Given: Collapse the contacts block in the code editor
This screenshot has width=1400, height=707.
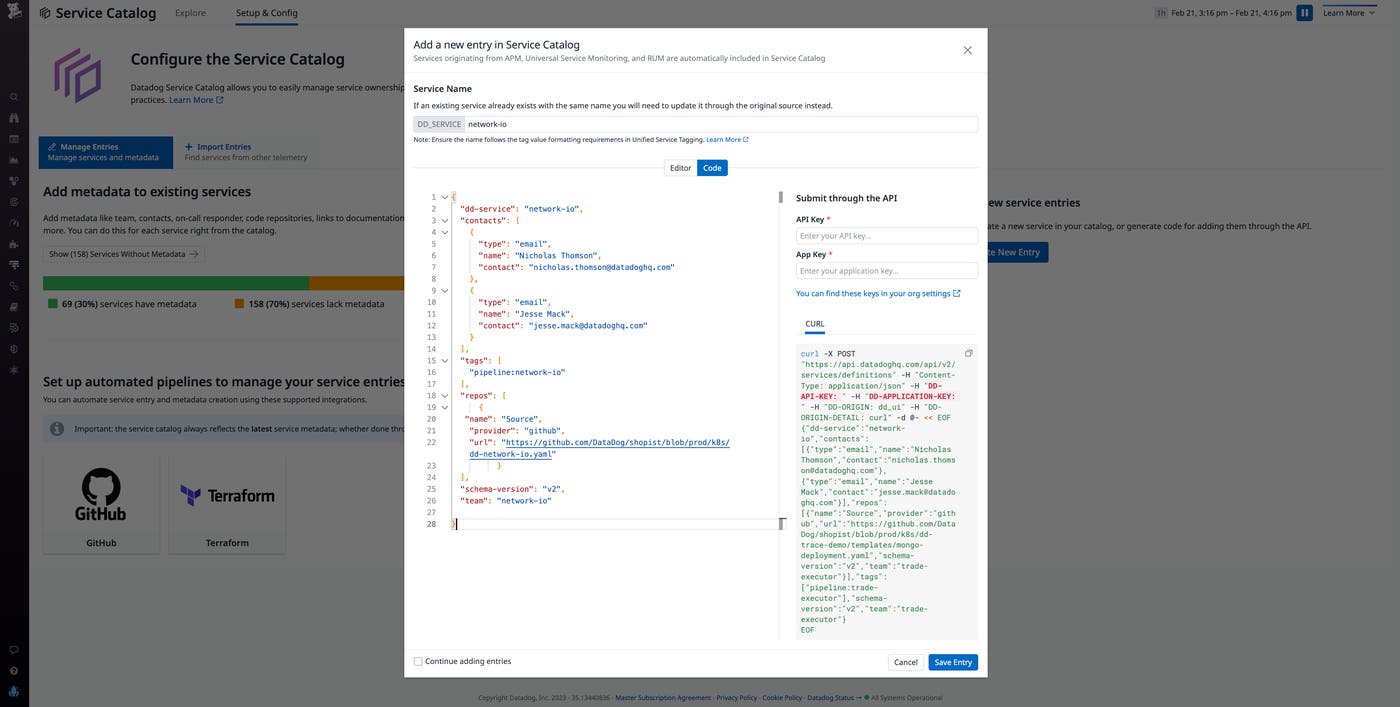Looking at the screenshot, I should [x=444, y=220].
